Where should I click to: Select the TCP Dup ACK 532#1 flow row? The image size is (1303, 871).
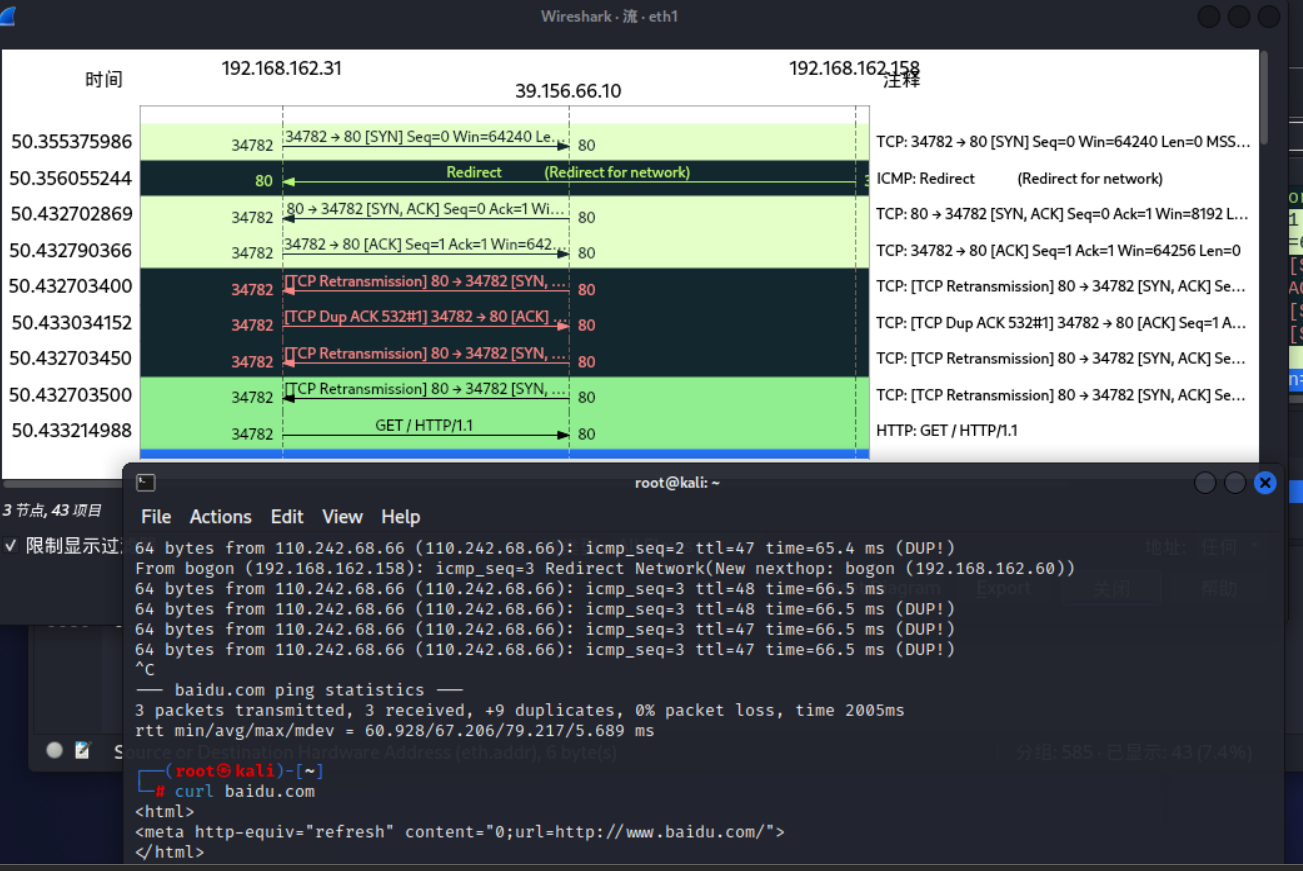tap(504, 322)
